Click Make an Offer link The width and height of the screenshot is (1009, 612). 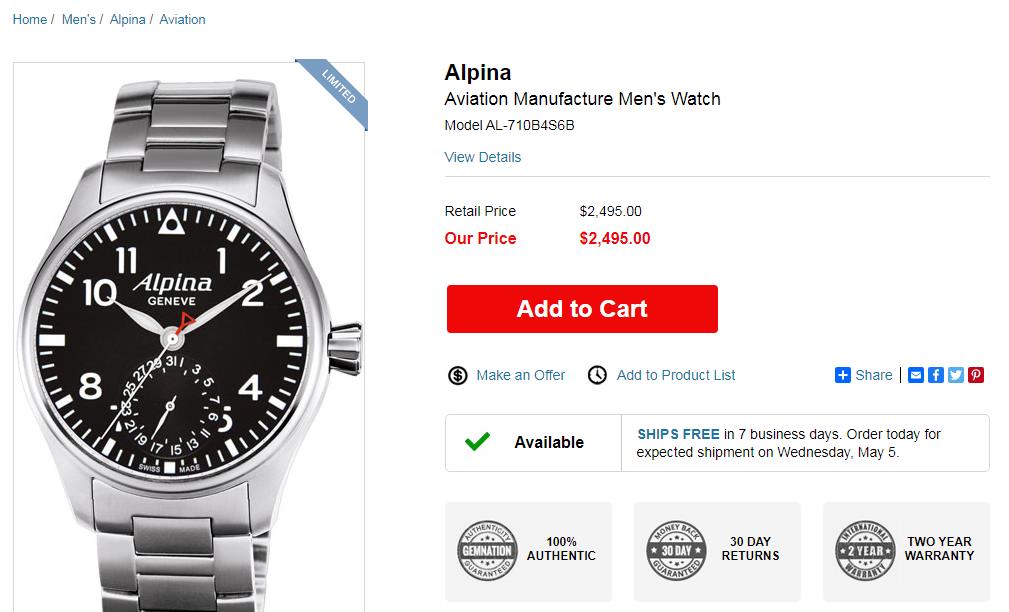click(520, 375)
